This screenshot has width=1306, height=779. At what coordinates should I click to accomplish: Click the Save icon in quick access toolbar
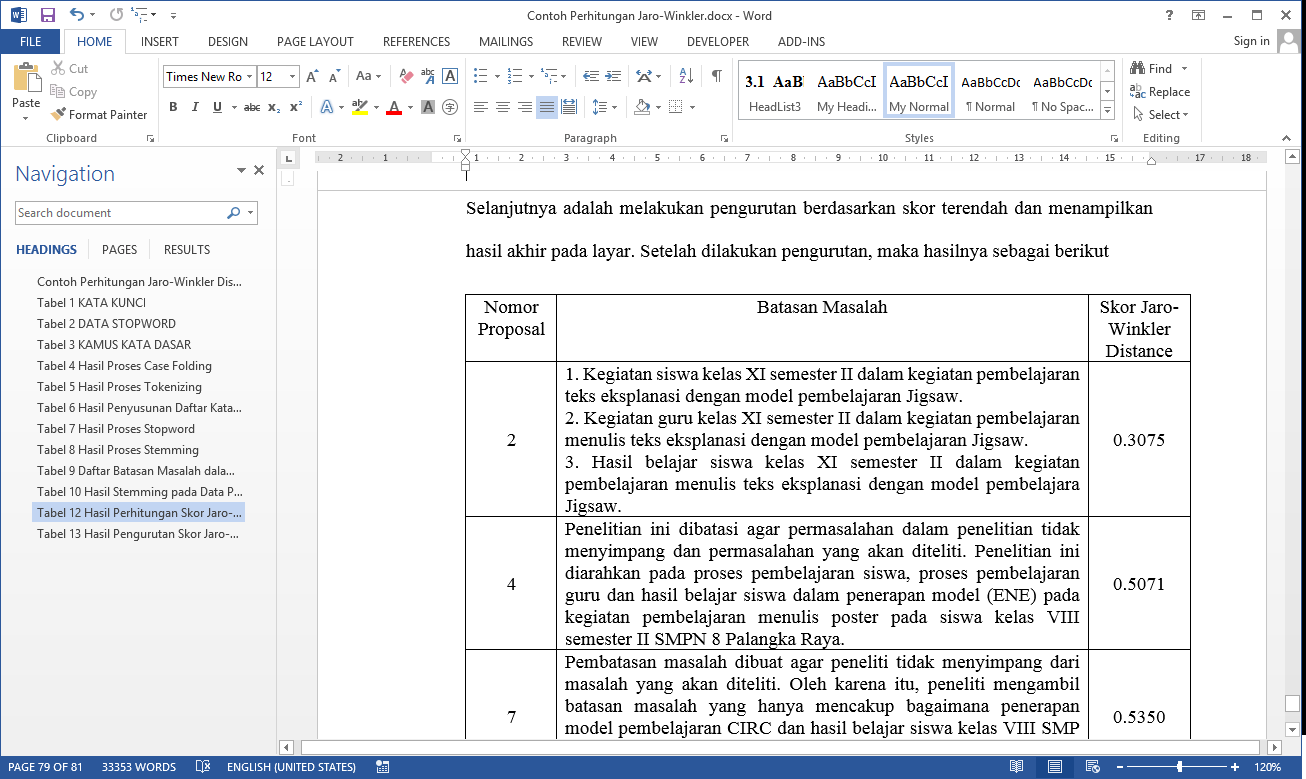47,15
